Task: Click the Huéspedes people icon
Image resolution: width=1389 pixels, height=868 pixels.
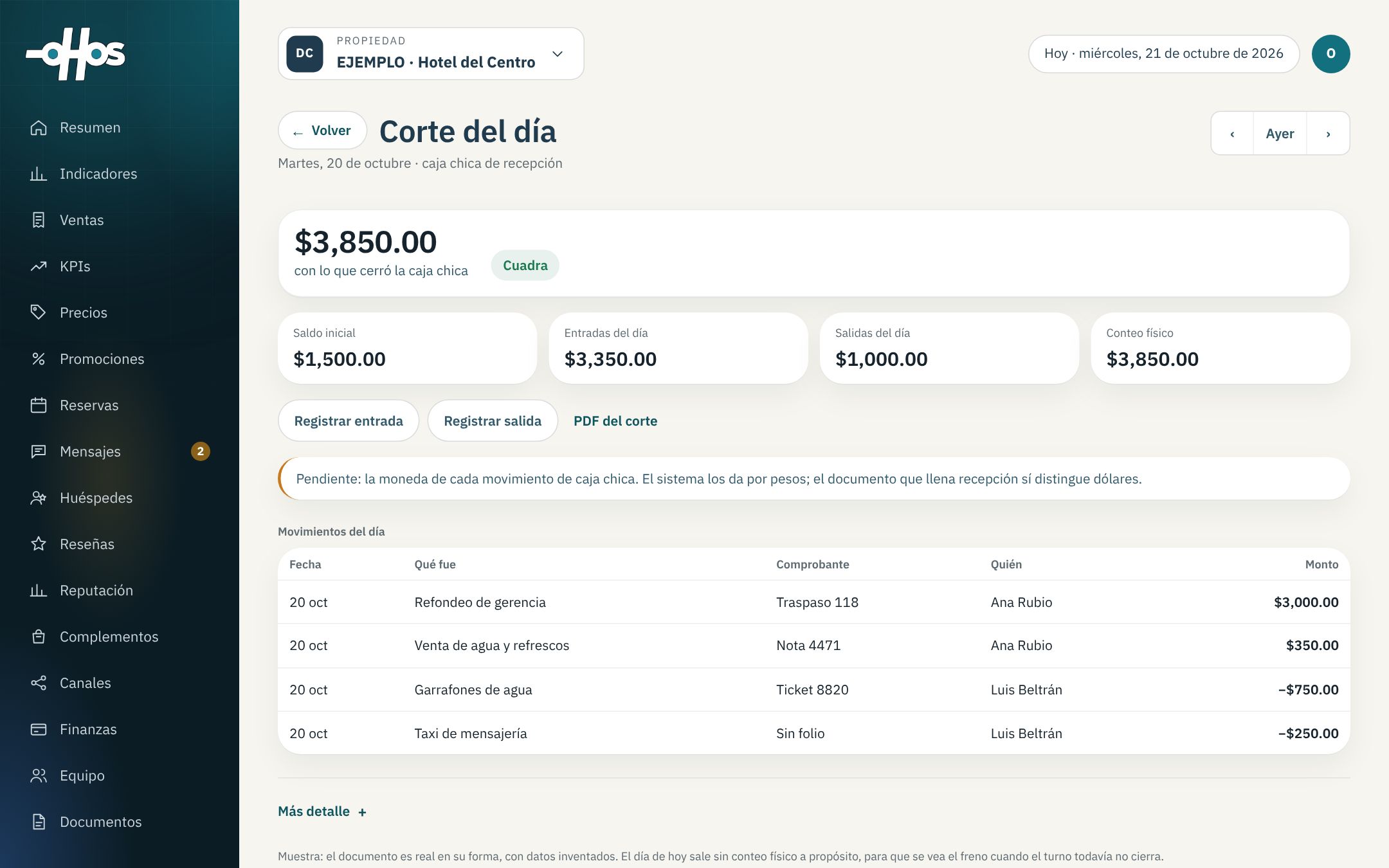Action: click(39, 498)
